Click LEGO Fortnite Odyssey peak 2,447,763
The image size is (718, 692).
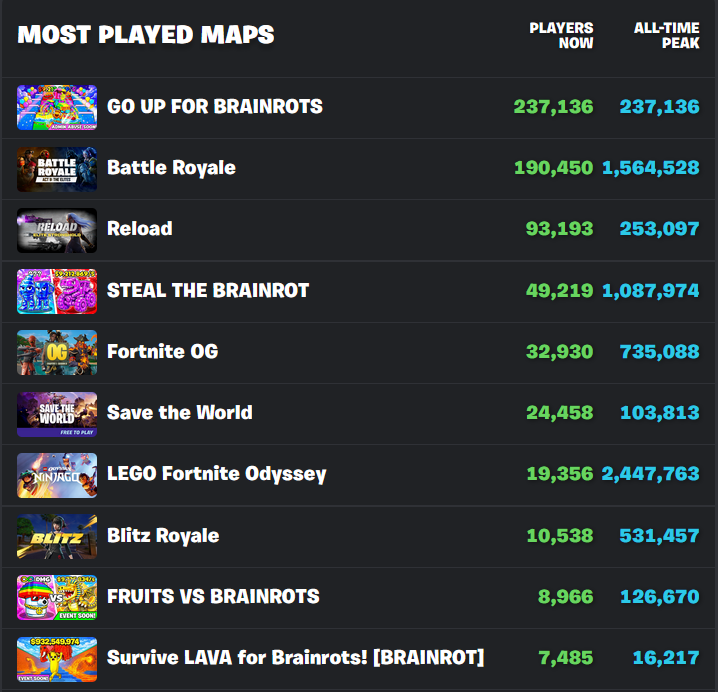650,474
